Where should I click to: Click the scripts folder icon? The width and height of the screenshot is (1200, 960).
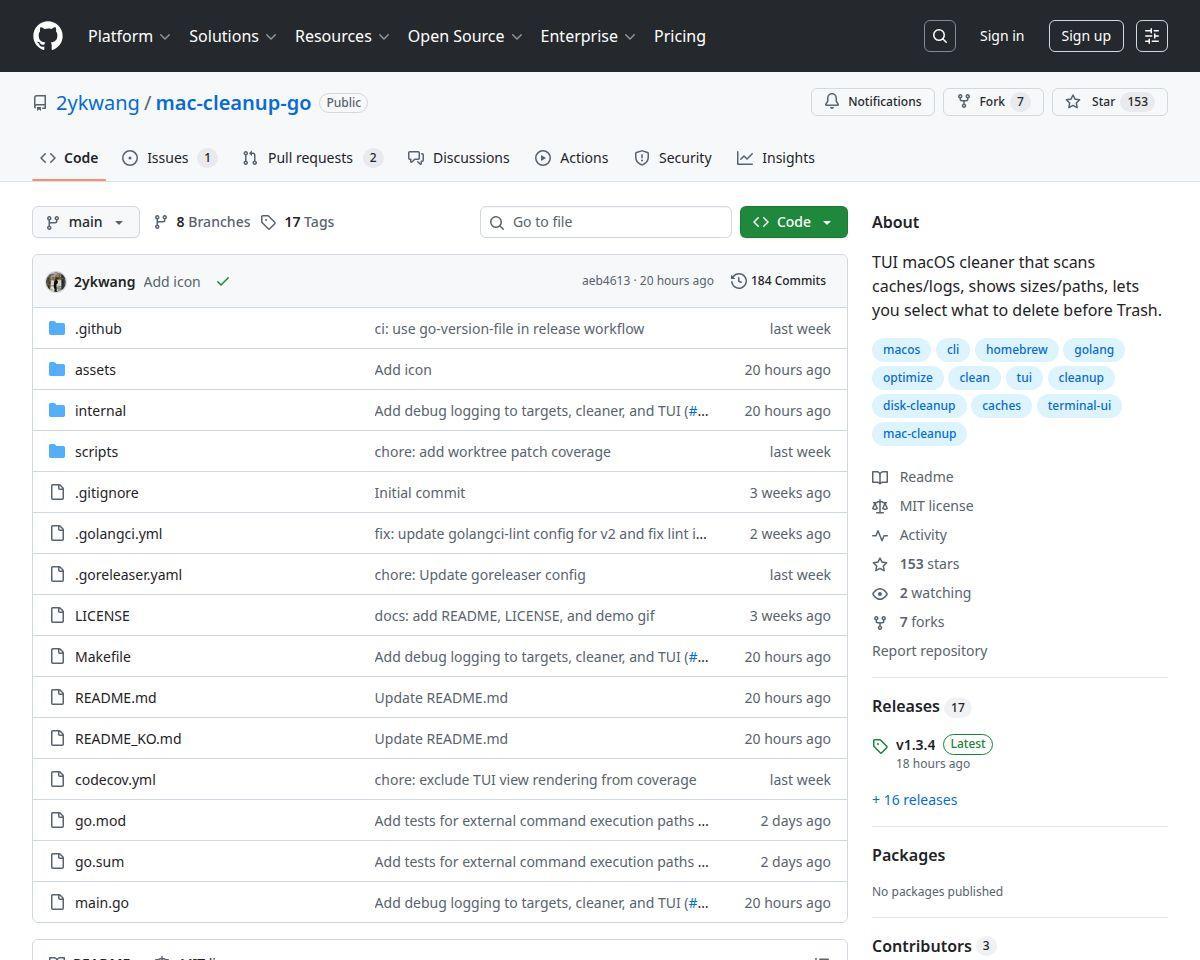57,451
